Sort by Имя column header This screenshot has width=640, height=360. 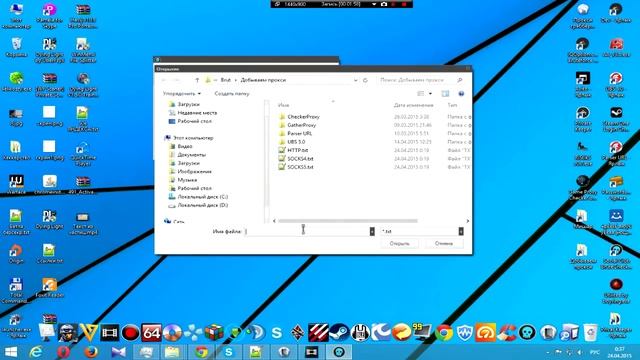(283, 105)
